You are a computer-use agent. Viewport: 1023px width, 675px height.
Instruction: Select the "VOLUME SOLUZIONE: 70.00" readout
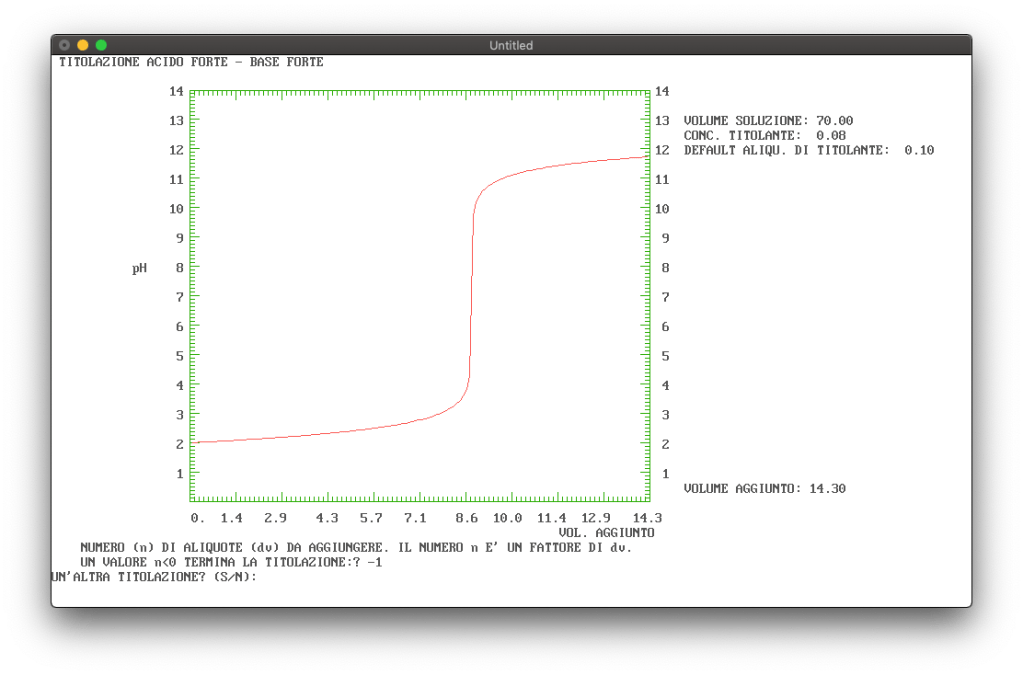(x=768, y=121)
